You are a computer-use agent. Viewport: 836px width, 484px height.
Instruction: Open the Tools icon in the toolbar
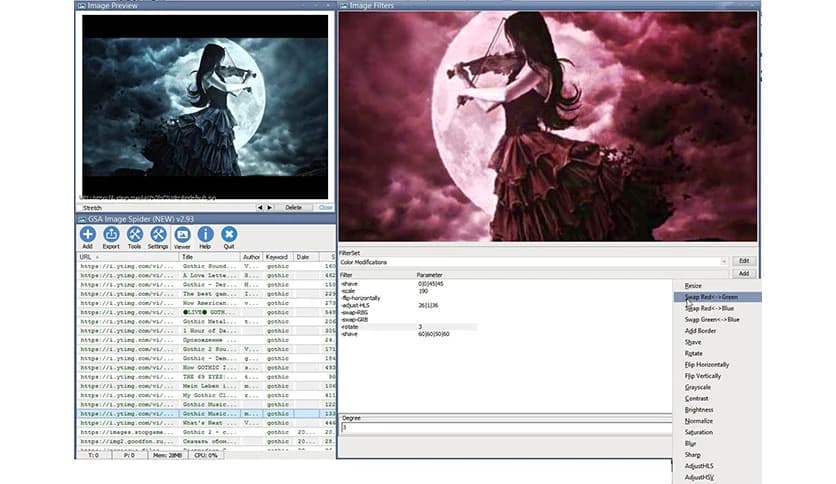[134, 237]
